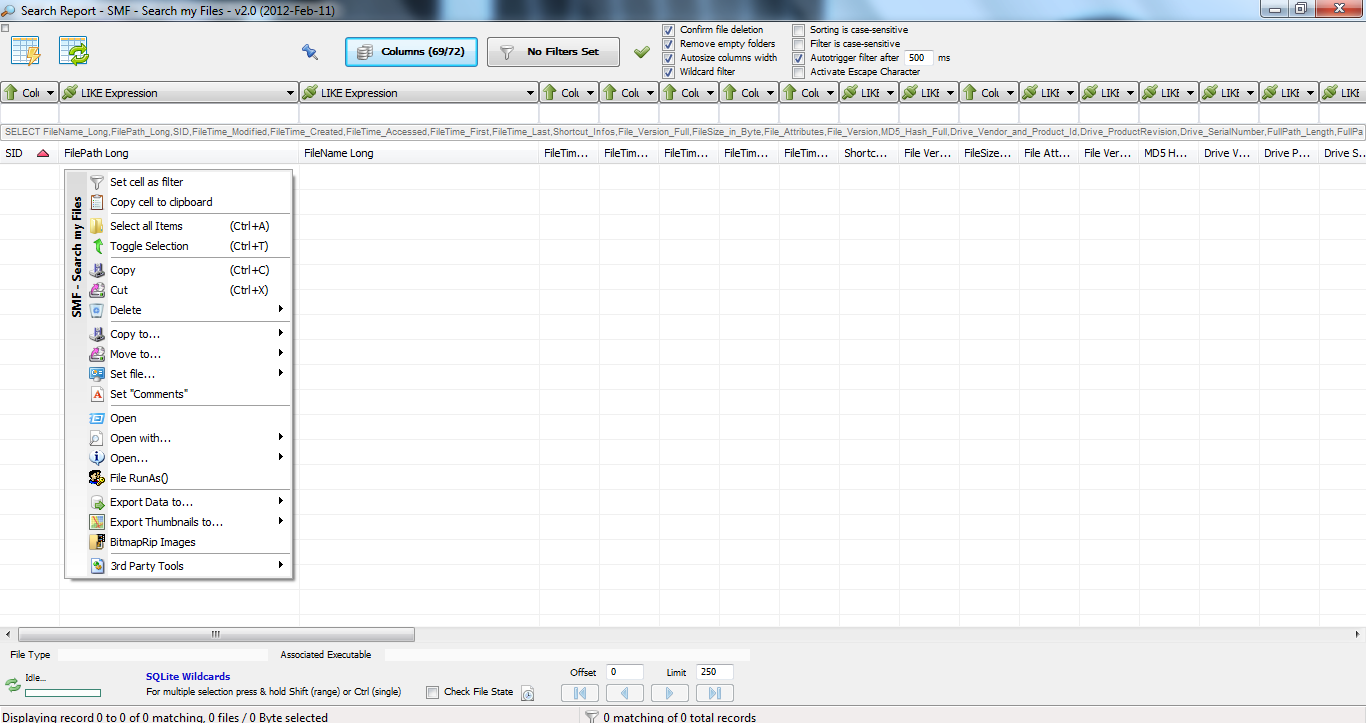Click the green refresh icon near Idle
The width and height of the screenshot is (1366, 723).
coord(13,685)
